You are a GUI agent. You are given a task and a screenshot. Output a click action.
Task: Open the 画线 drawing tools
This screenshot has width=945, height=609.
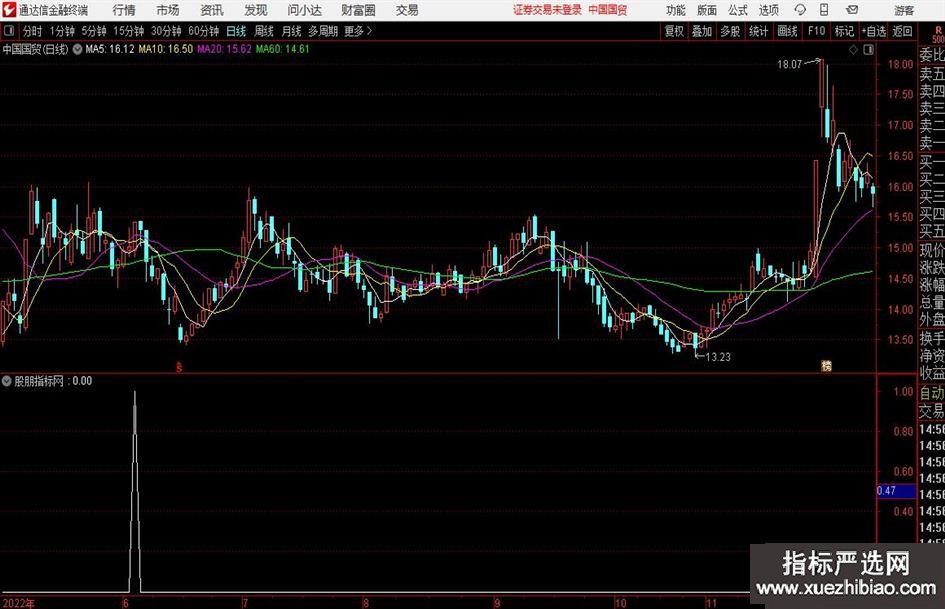(x=787, y=31)
